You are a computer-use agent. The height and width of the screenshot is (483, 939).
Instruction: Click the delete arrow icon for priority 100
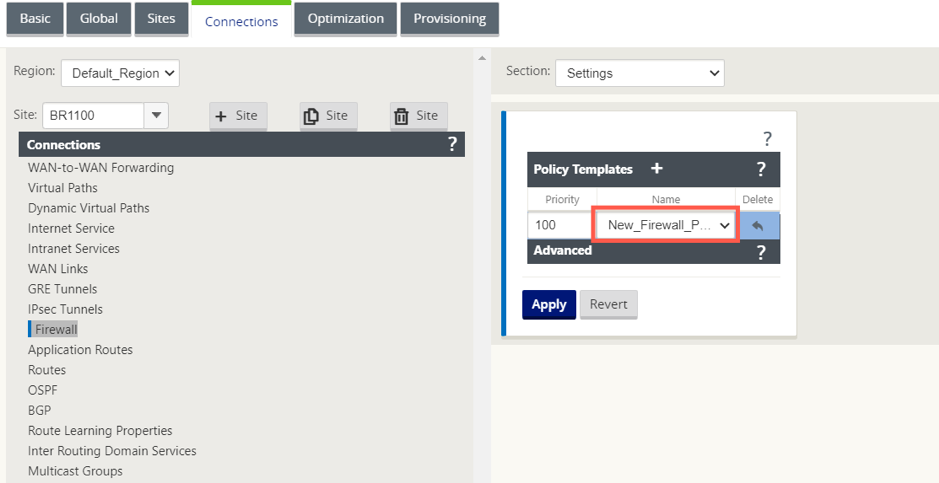click(758, 226)
